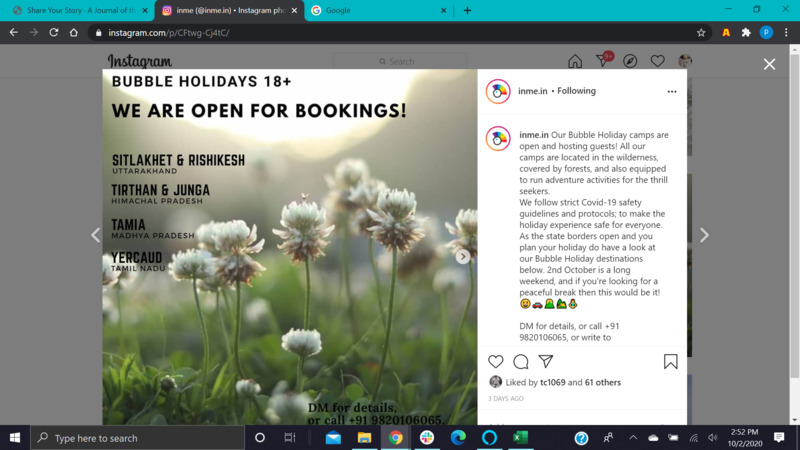Reload the page
The image size is (800, 450).
(54, 32)
